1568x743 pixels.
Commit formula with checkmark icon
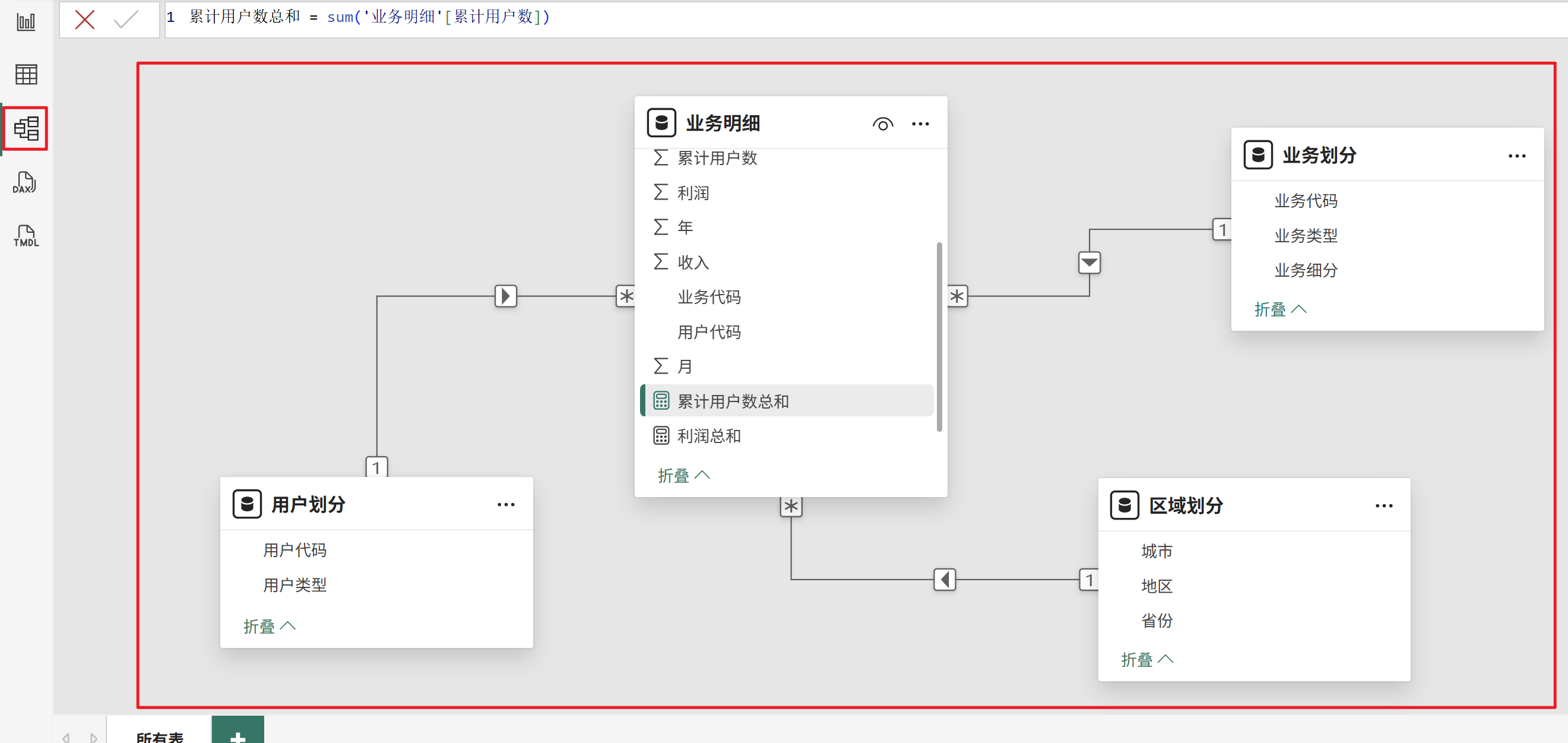pos(126,20)
